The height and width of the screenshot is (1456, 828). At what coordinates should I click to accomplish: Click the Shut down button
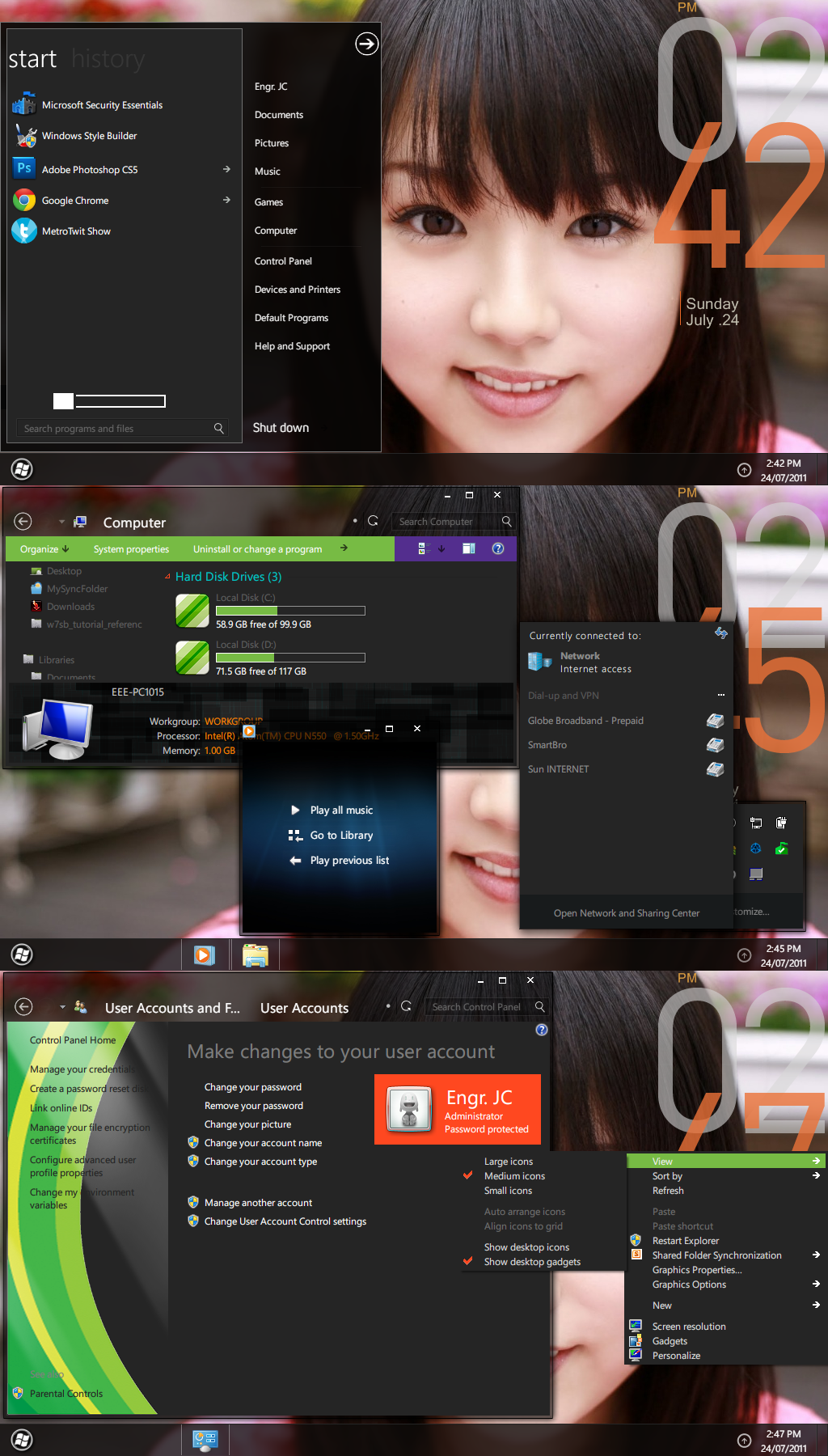click(x=281, y=428)
